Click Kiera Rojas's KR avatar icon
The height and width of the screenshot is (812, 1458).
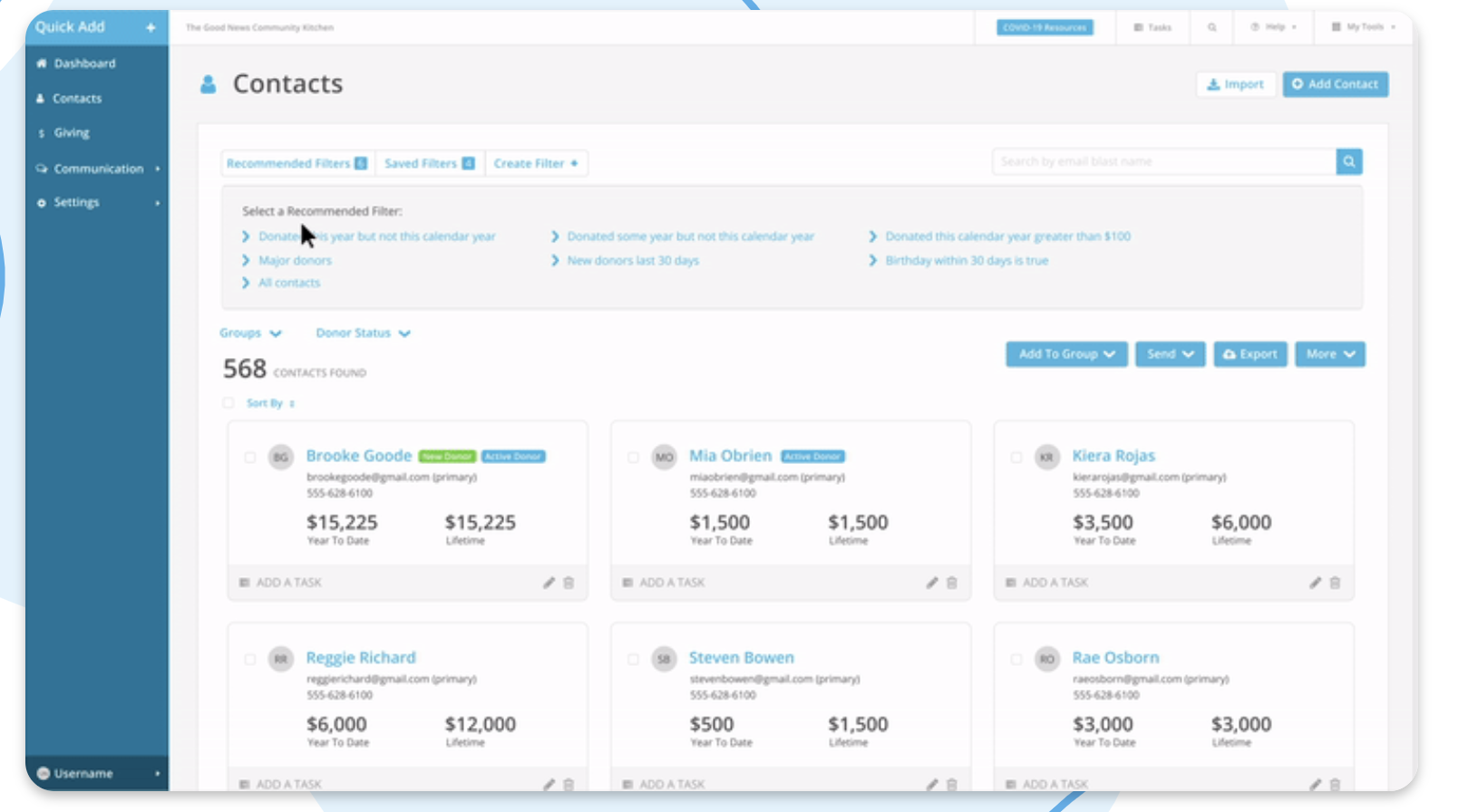click(1047, 458)
